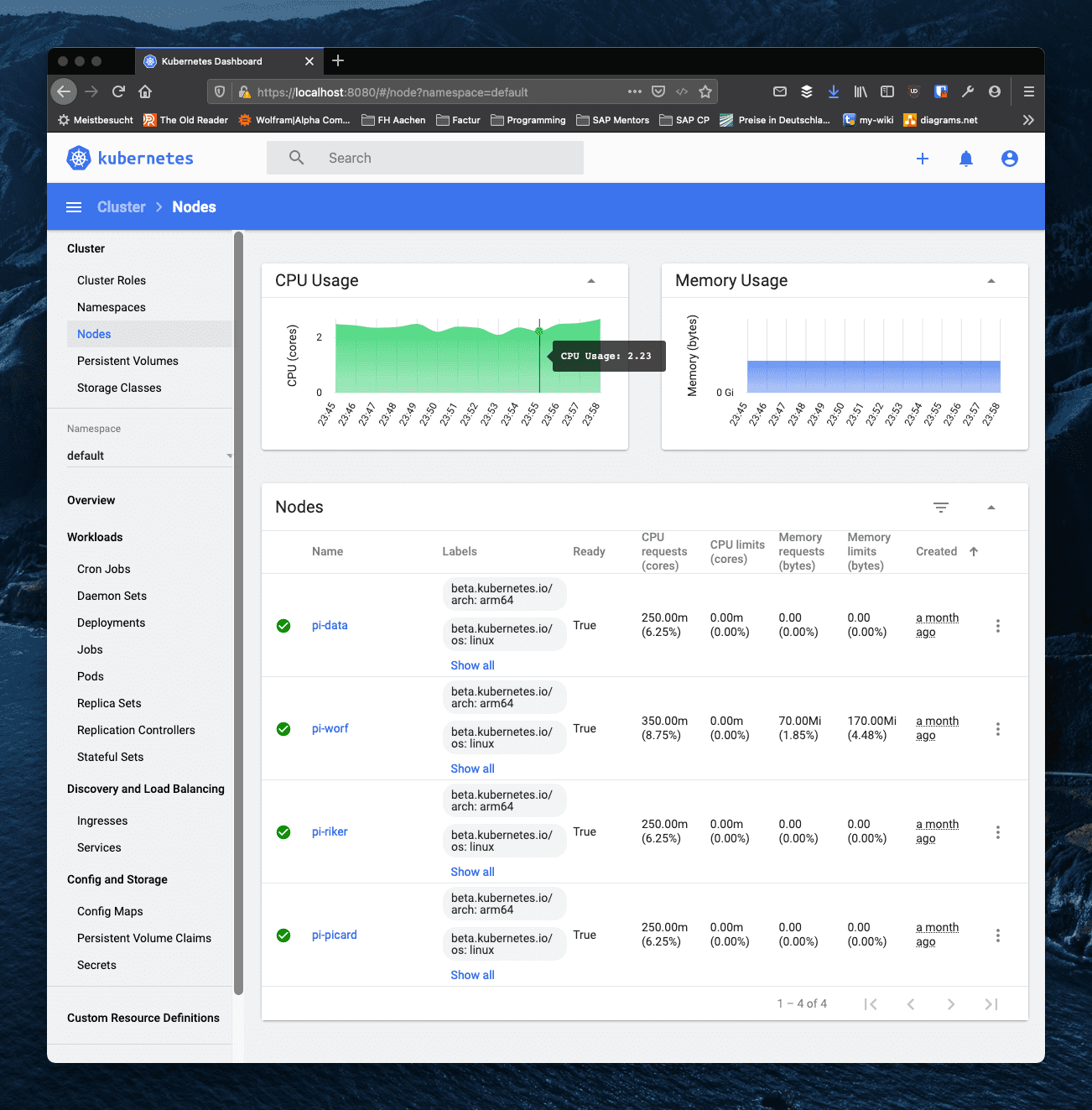The height and width of the screenshot is (1110, 1092).
Task: Open the notifications bell
Action: click(966, 159)
